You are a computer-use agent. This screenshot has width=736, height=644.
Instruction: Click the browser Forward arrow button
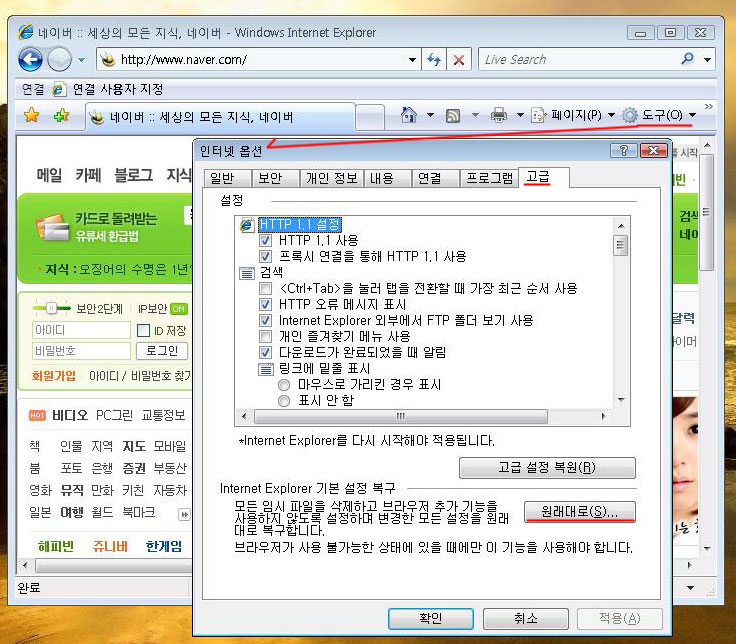click(59, 60)
